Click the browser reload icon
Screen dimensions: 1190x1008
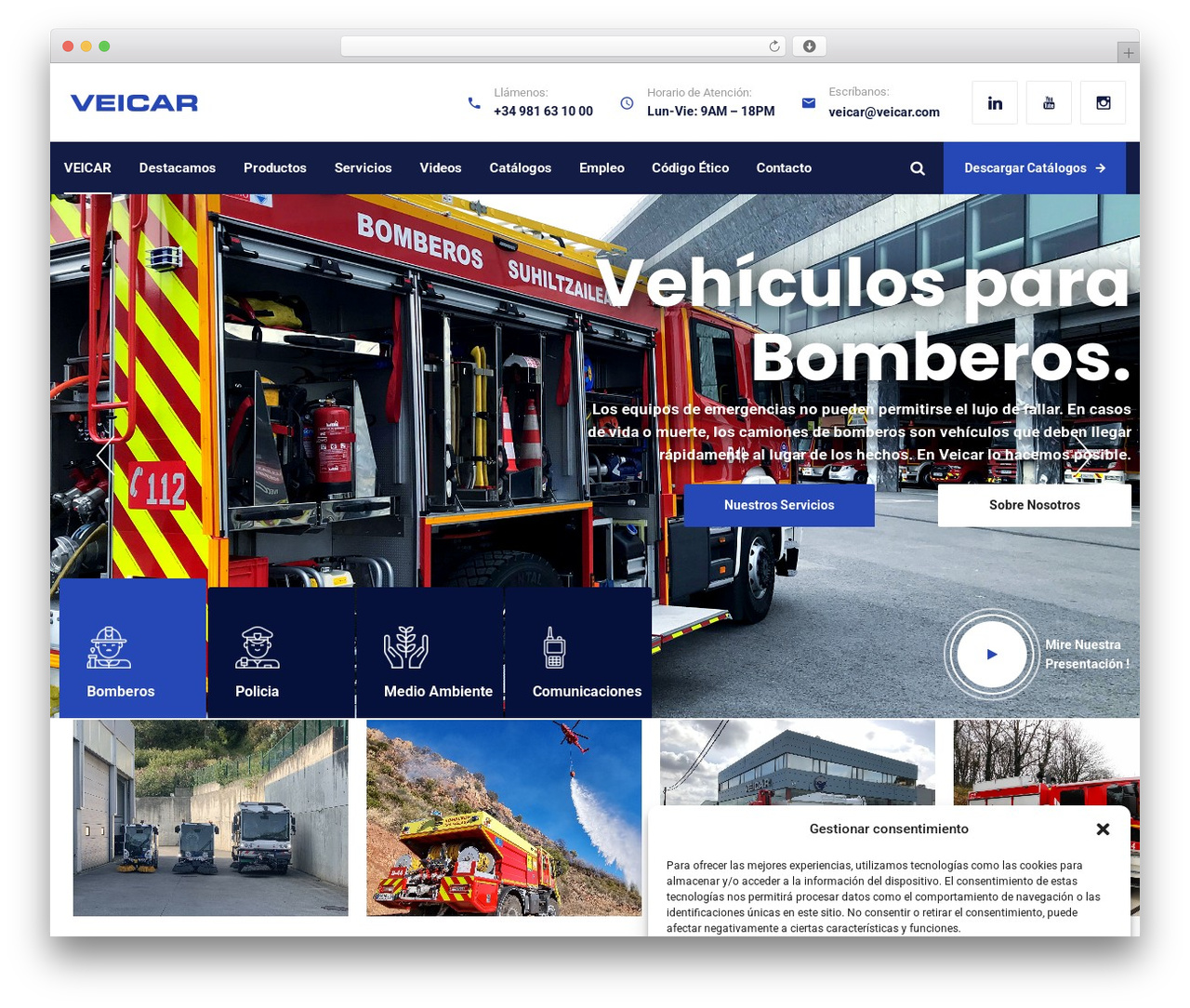click(x=774, y=46)
